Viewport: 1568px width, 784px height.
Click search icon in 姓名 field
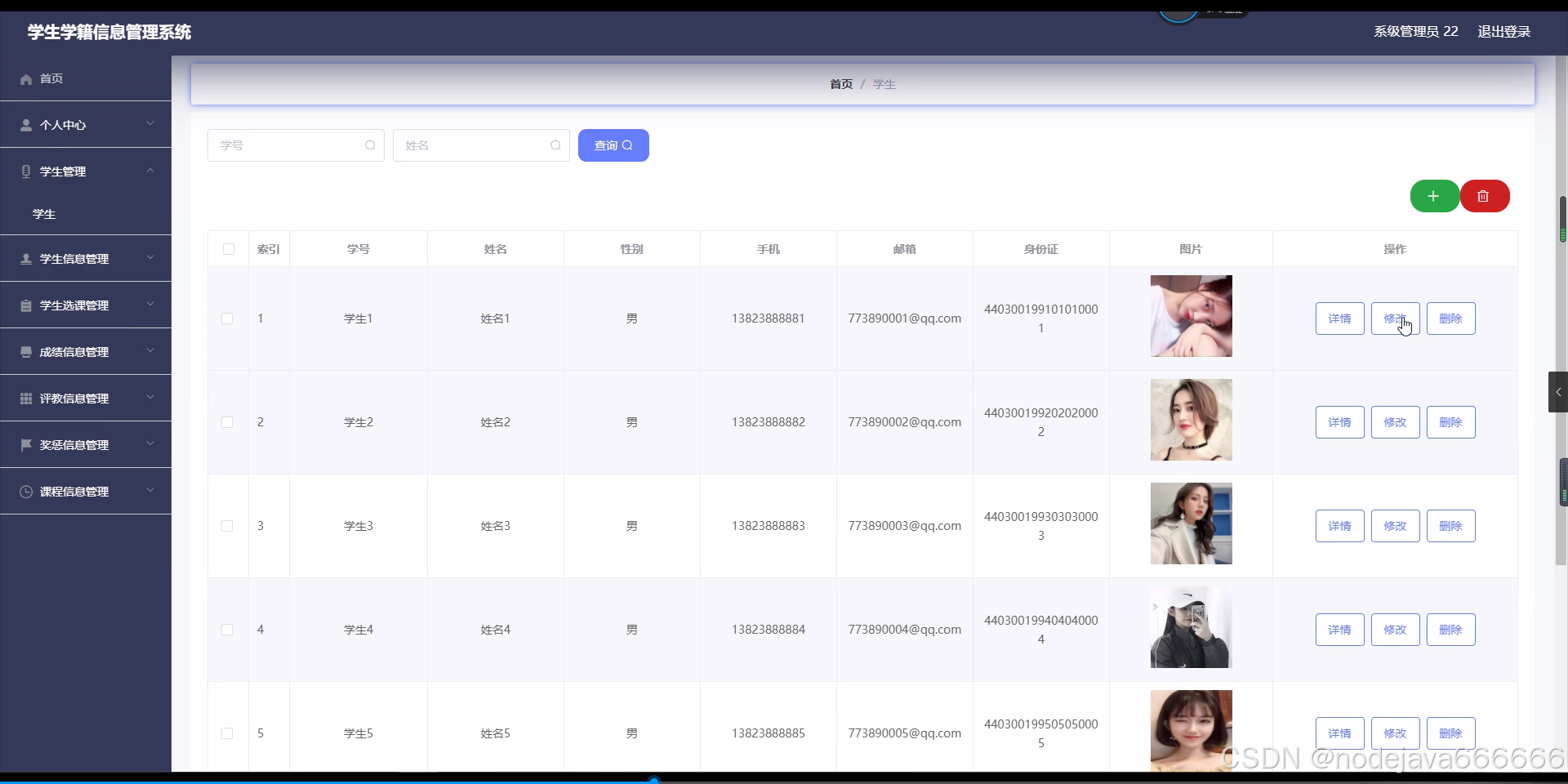tap(555, 145)
